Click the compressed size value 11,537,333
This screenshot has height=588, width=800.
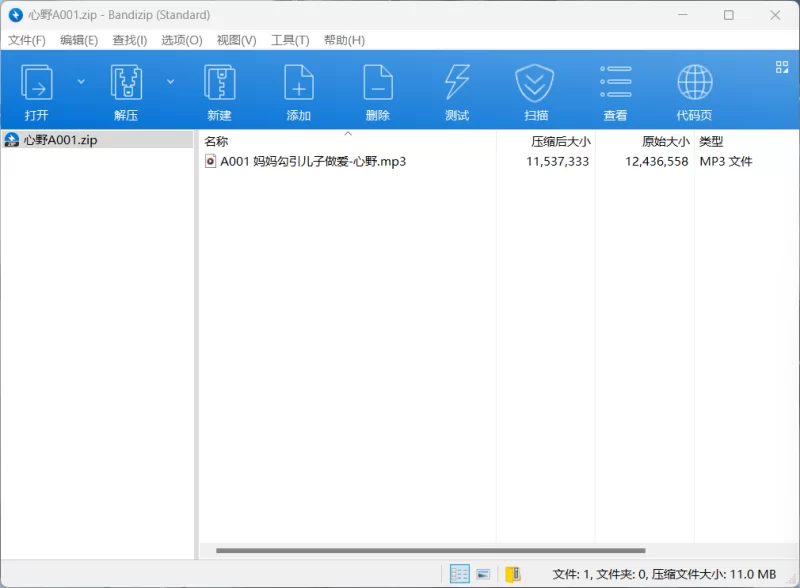[557, 162]
